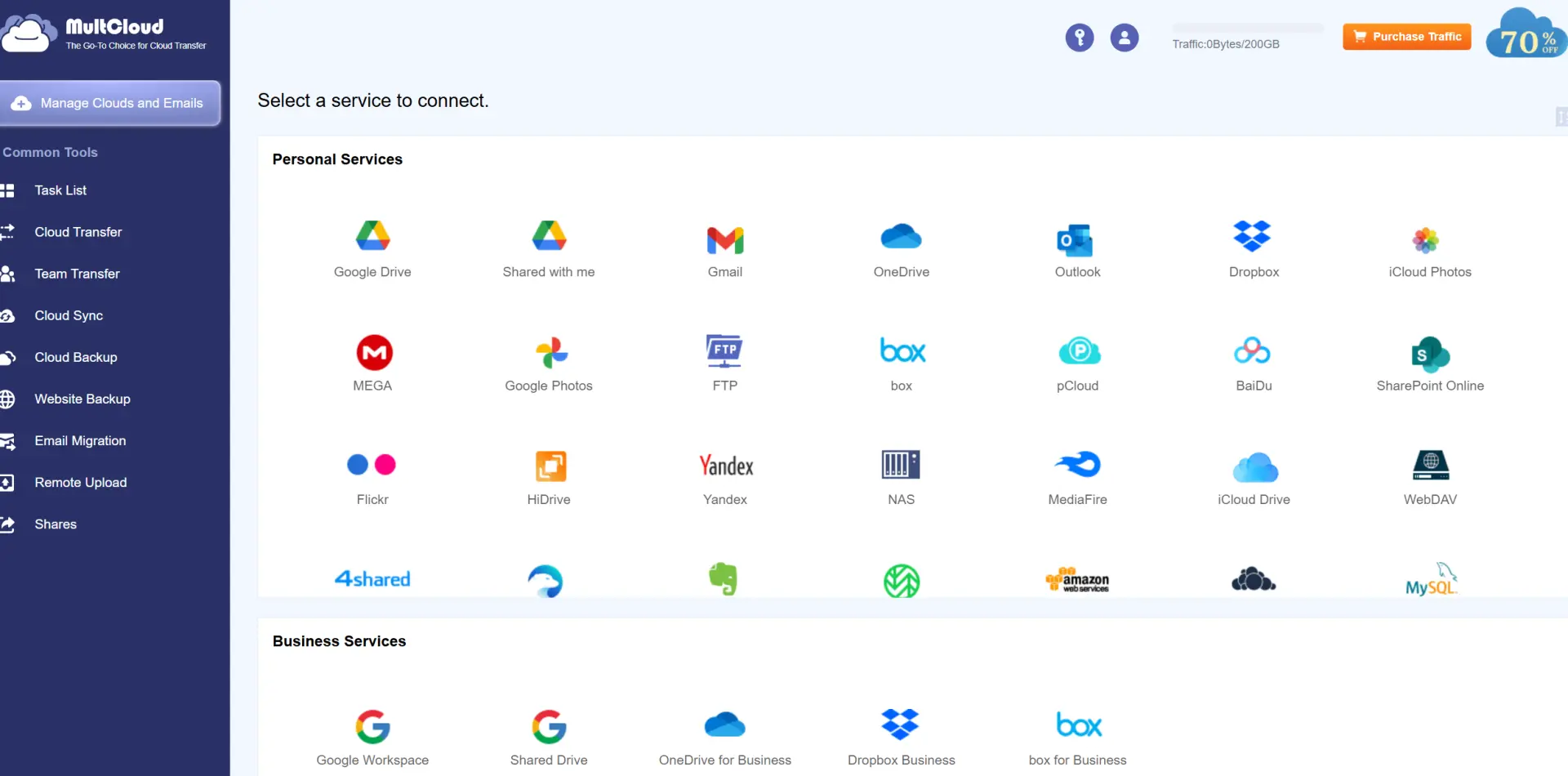
Task: Choose the pCloud service
Action: [x=1078, y=363]
